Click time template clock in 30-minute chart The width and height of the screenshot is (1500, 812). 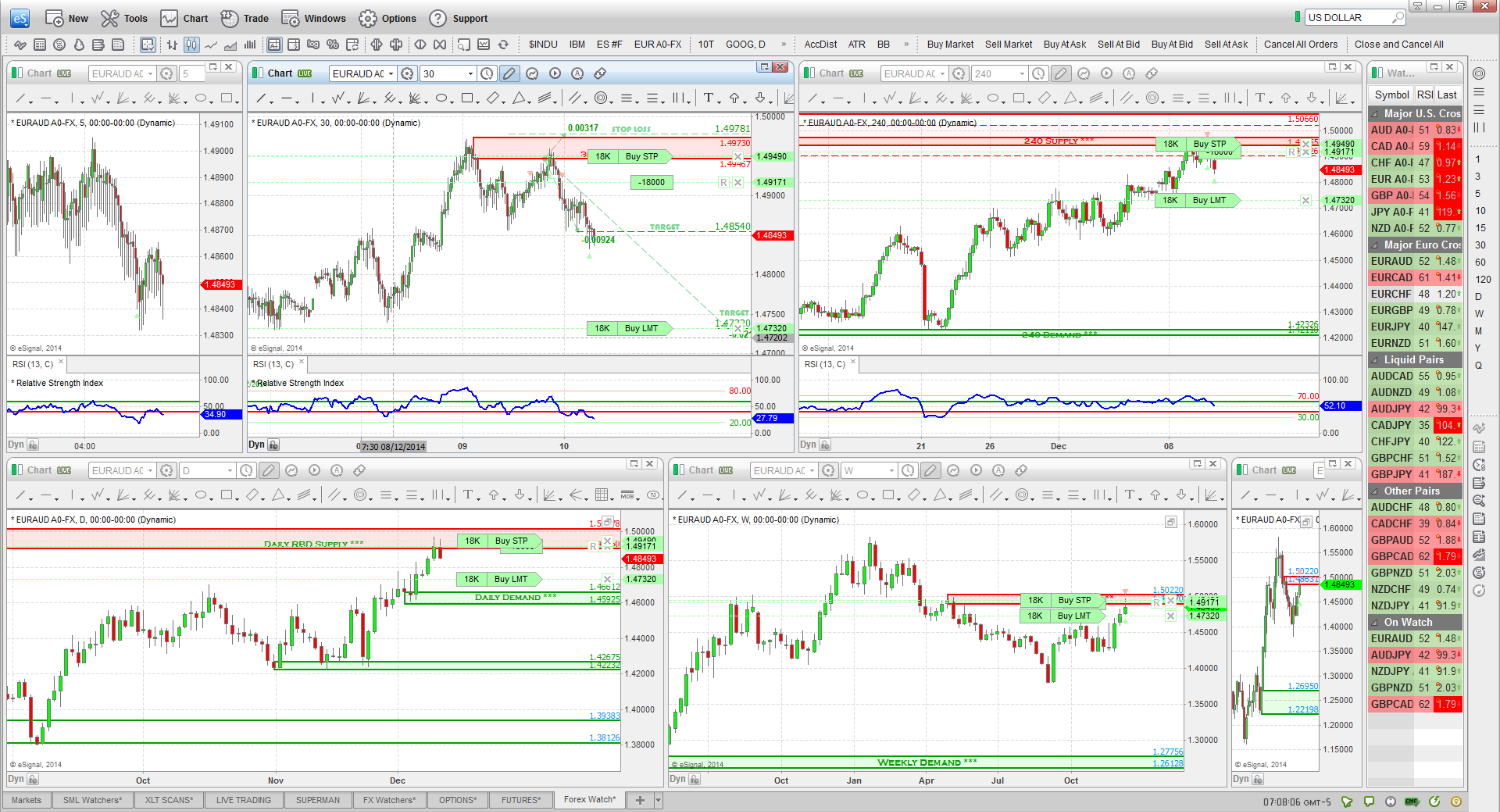[487, 73]
